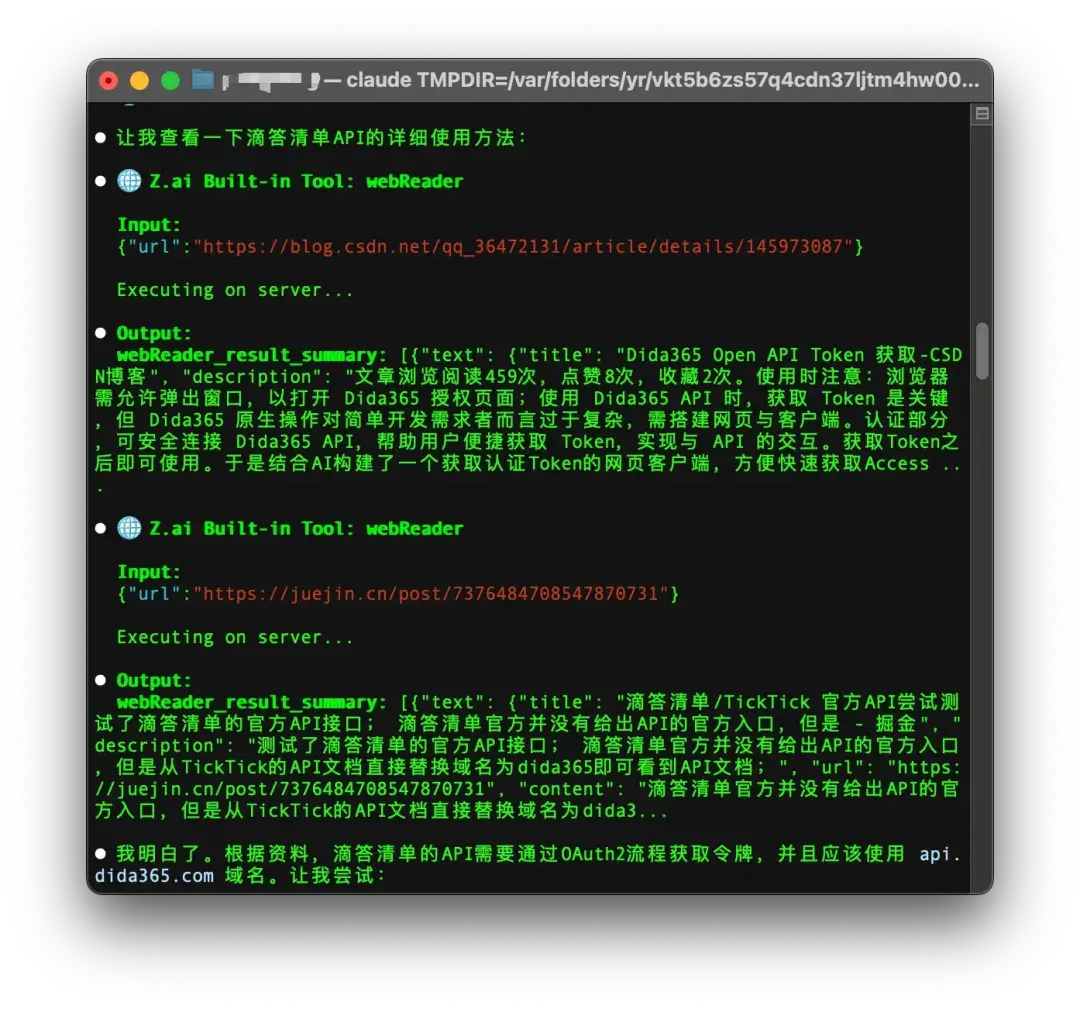
Task: Click the yellow minimize window button
Action: 139,81
